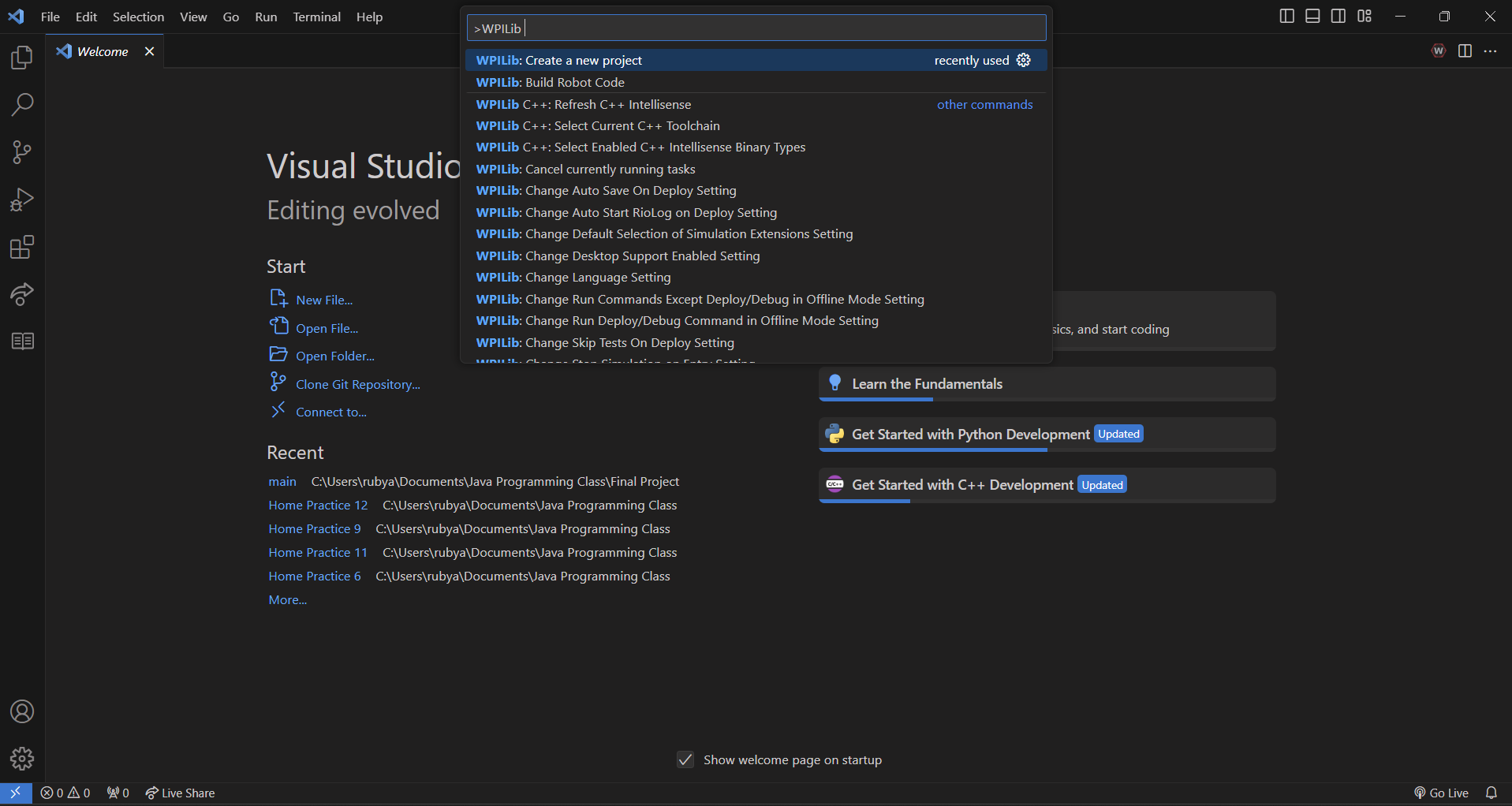This screenshot has height=806, width=1512.
Task: Choose Change Auto Save On Deploy Setting
Action: pos(756,191)
